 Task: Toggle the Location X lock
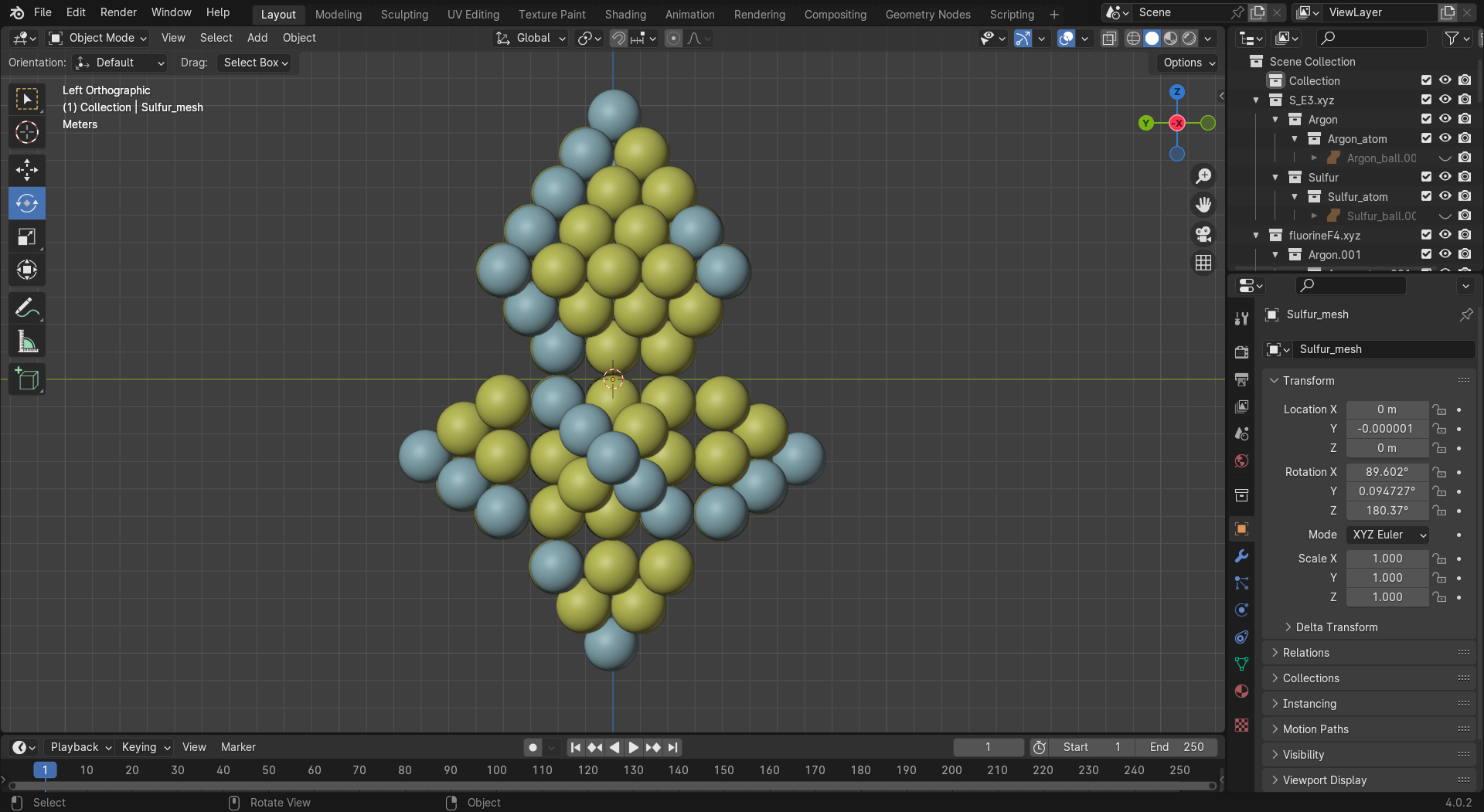1438,409
